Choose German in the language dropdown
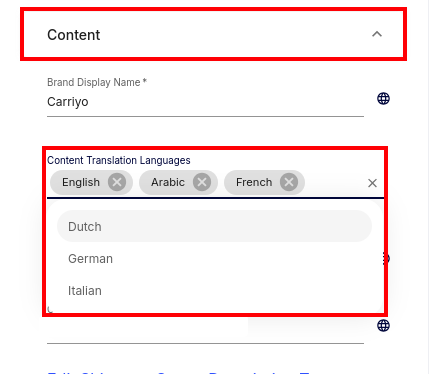The height and width of the screenshot is (374, 429). tap(214, 259)
